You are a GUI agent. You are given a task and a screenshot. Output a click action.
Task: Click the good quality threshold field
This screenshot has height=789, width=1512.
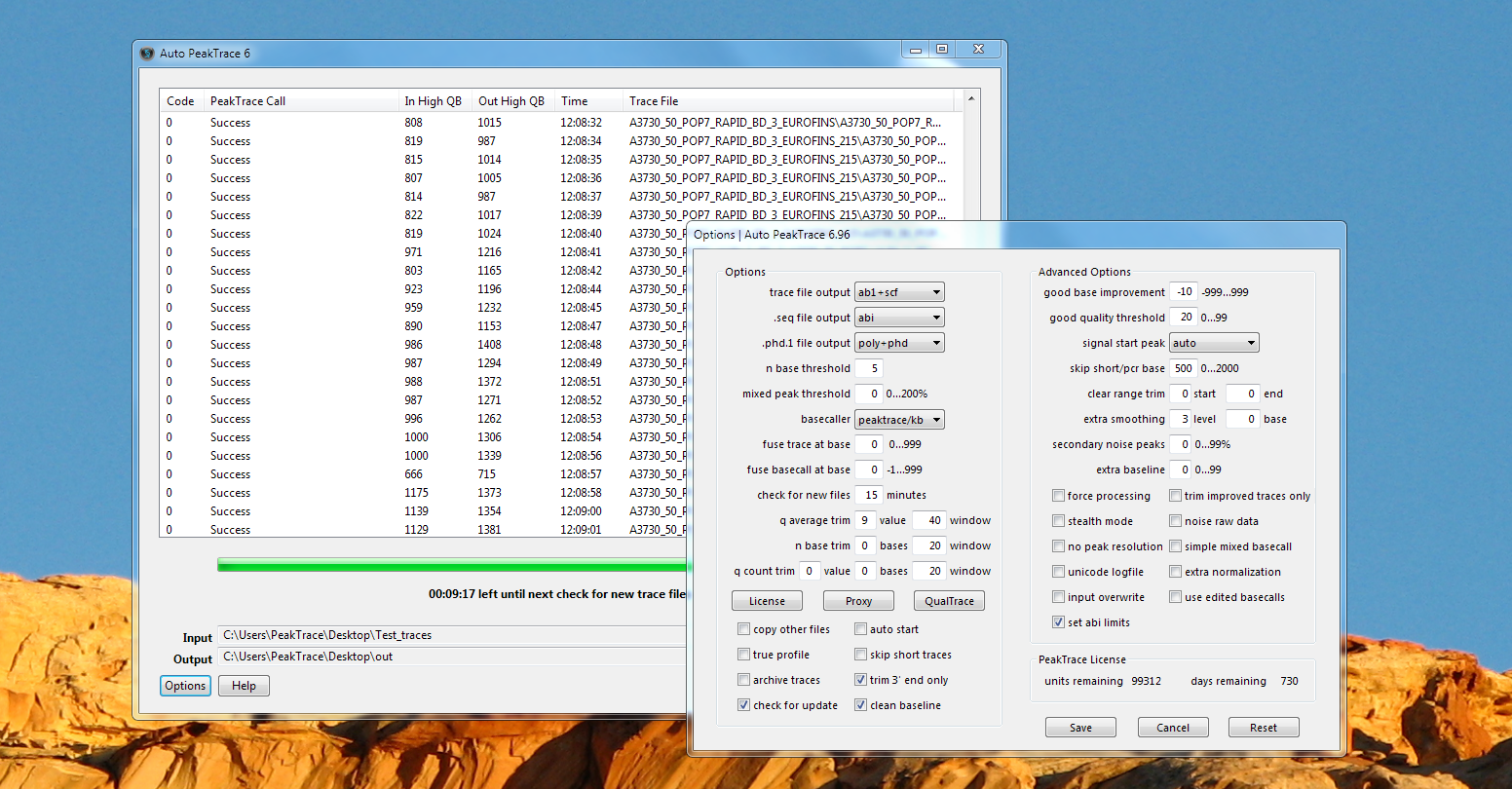pyautogui.click(x=1184, y=318)
